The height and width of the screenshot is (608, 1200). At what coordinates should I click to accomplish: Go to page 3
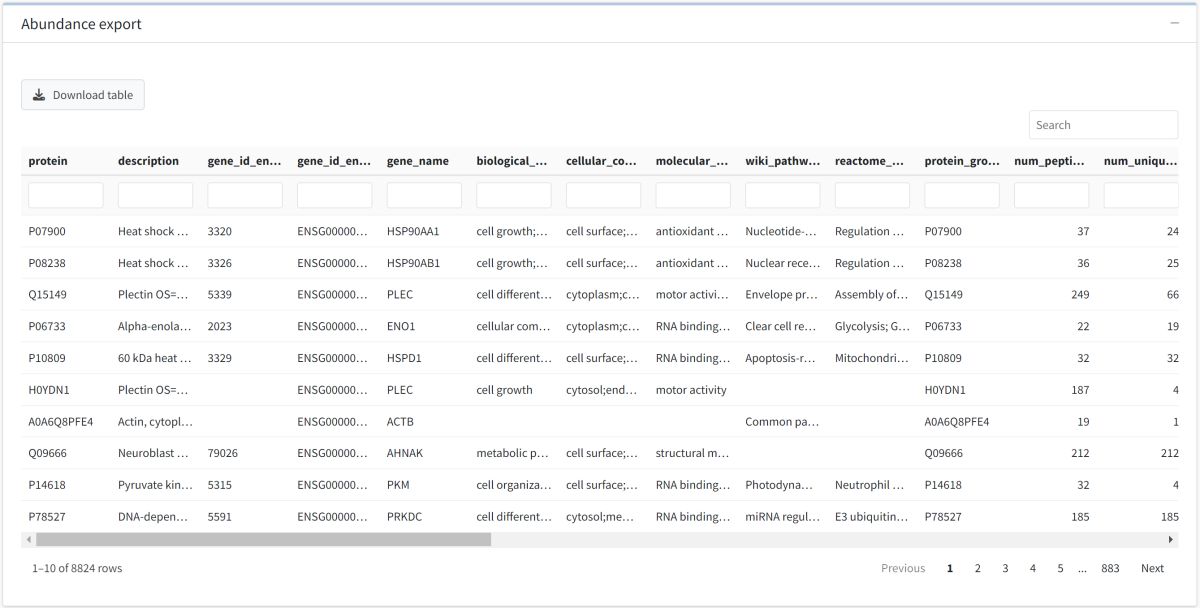tap(1005, 568)
